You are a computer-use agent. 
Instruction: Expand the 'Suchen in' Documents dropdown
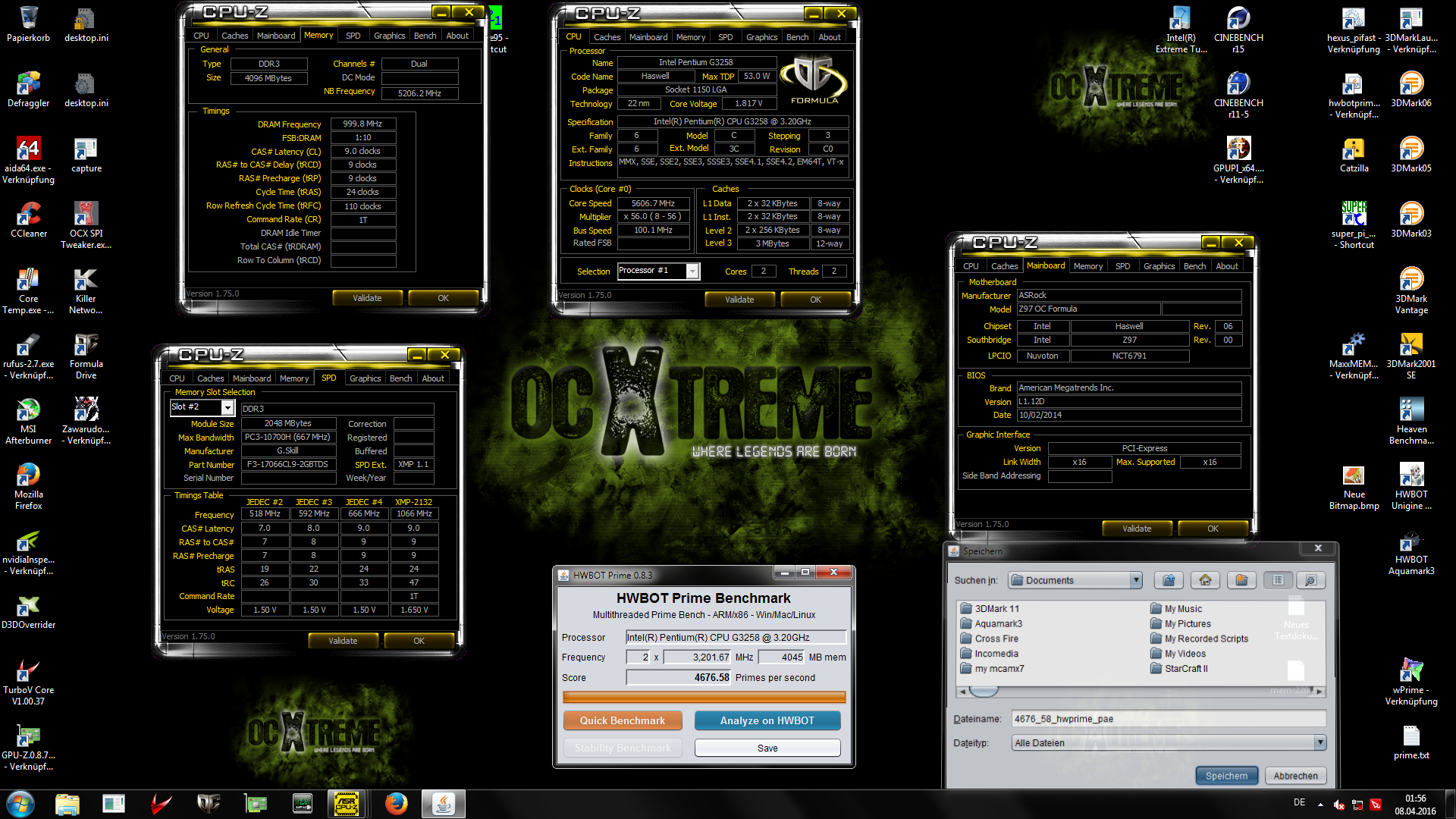pos(1135,580)
